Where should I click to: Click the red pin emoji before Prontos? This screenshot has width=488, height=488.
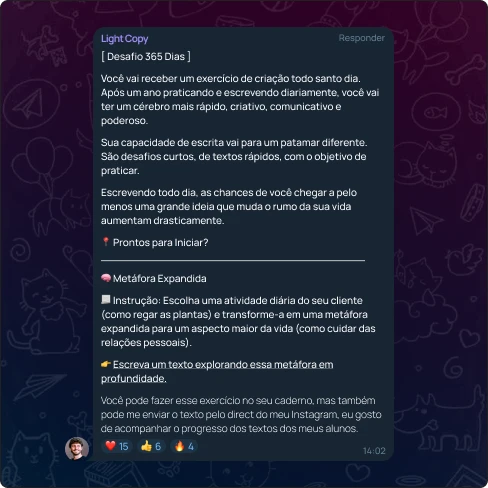coord(106,242)
